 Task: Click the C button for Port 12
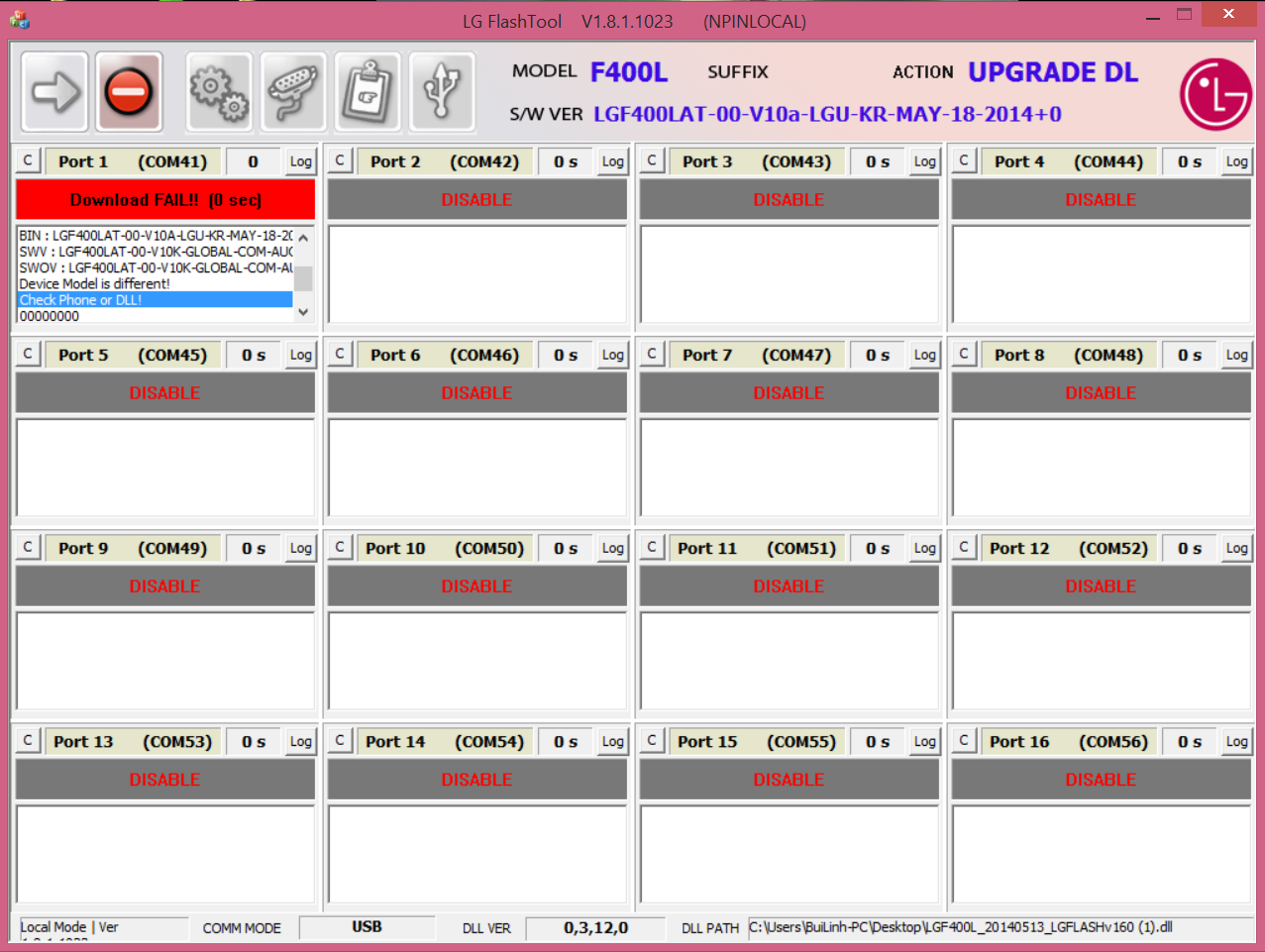click(964, 547)
